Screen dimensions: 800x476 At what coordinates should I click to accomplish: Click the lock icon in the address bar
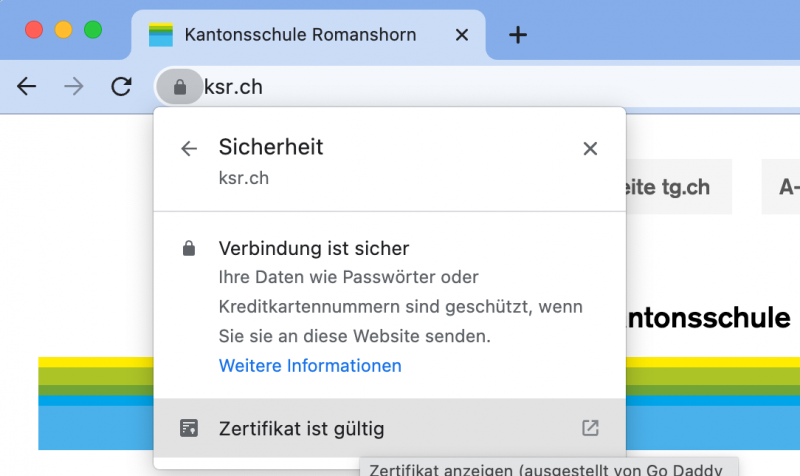180,87
